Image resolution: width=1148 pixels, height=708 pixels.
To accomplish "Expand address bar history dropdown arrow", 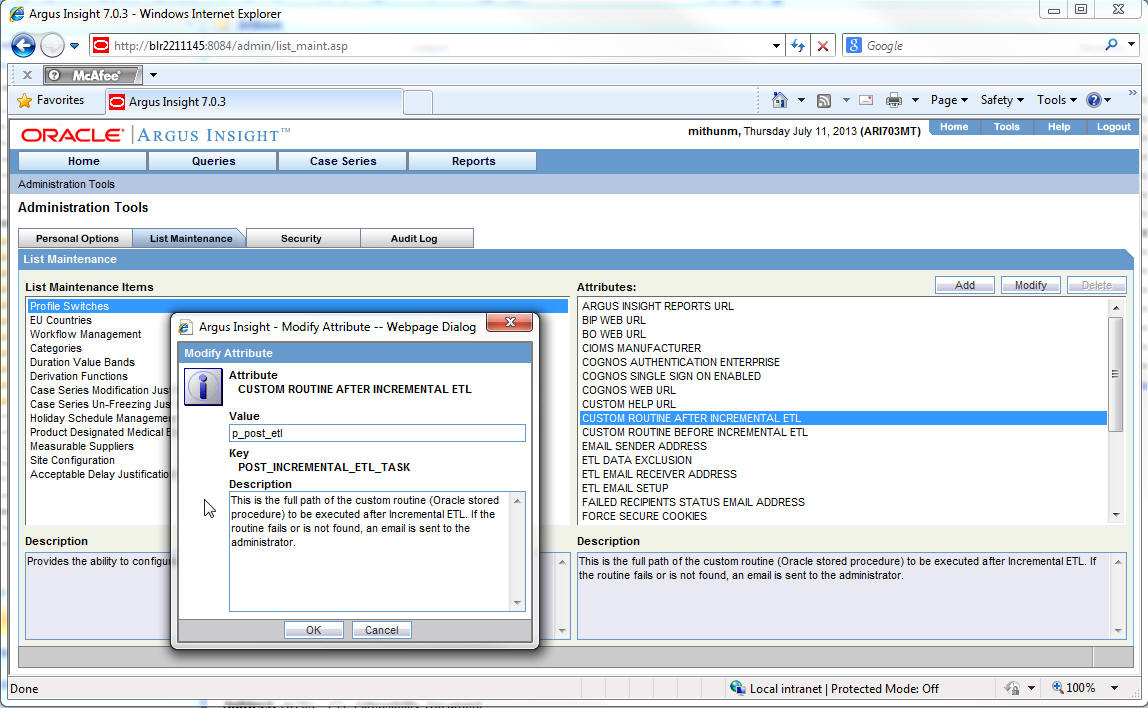I will (x=776, y=45).
